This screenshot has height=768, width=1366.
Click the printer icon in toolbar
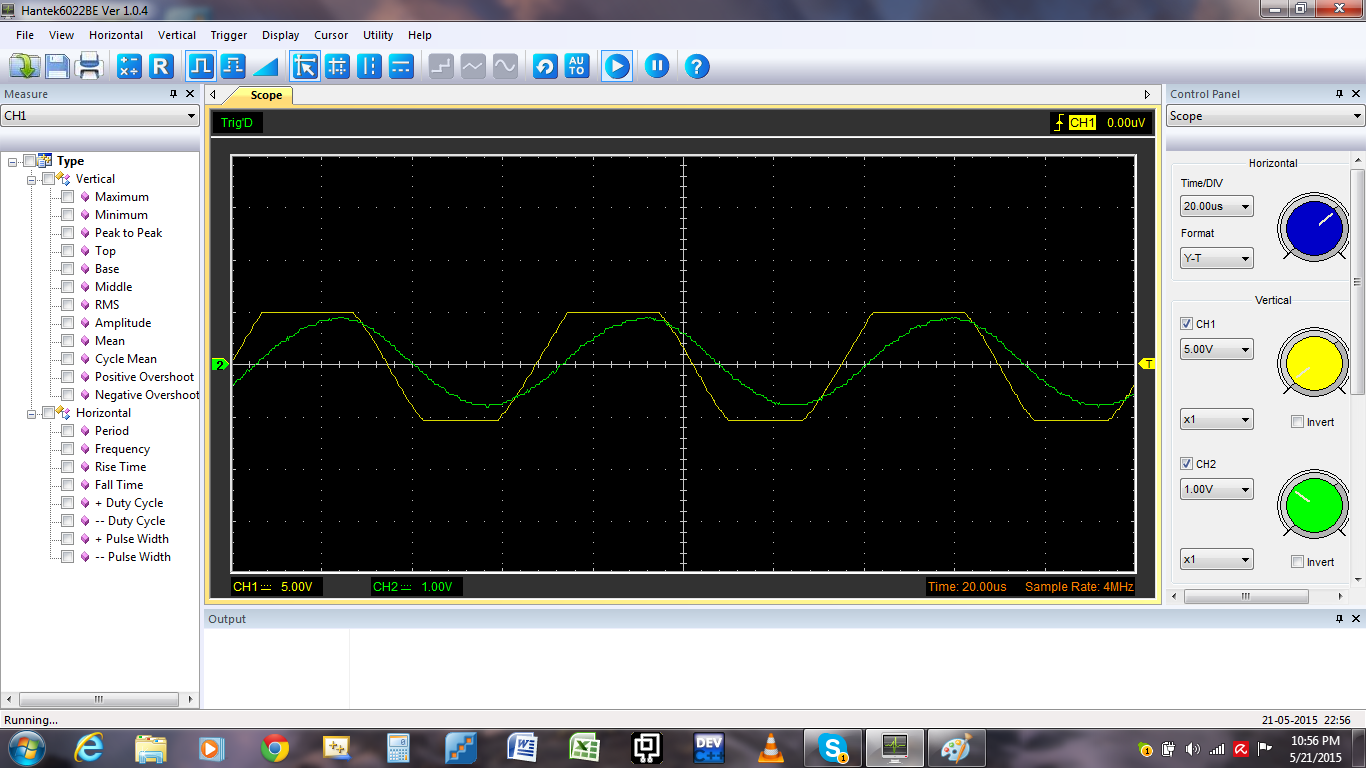coord(89,67)
